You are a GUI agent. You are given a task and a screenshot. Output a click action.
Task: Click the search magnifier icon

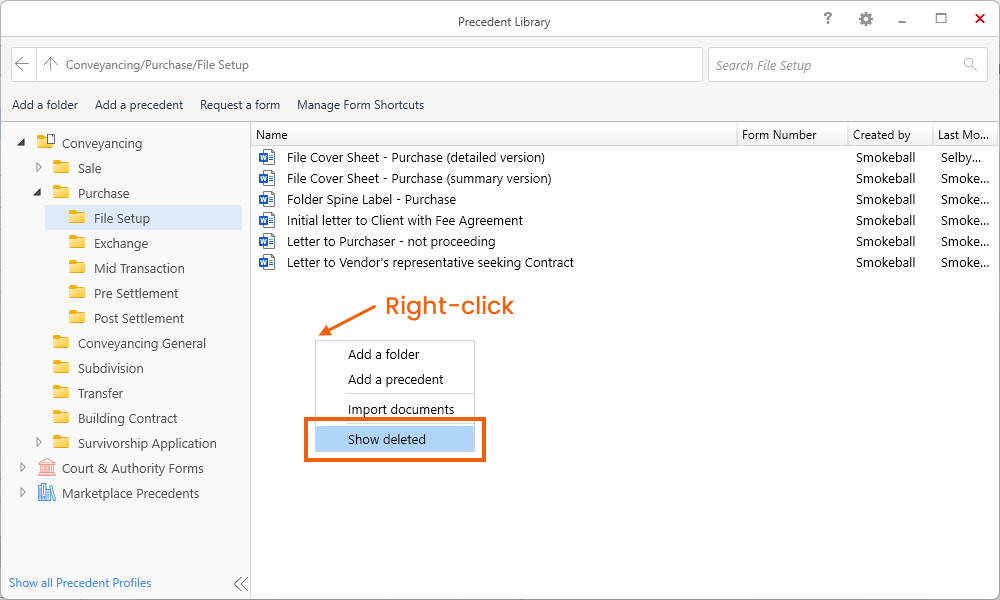[x=969, y=65]
